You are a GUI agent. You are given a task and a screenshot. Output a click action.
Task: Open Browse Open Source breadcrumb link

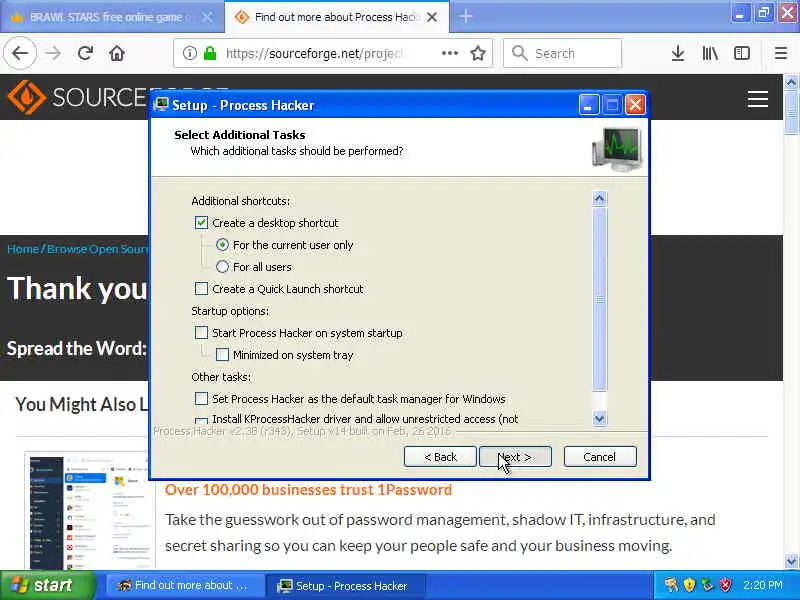97,249
